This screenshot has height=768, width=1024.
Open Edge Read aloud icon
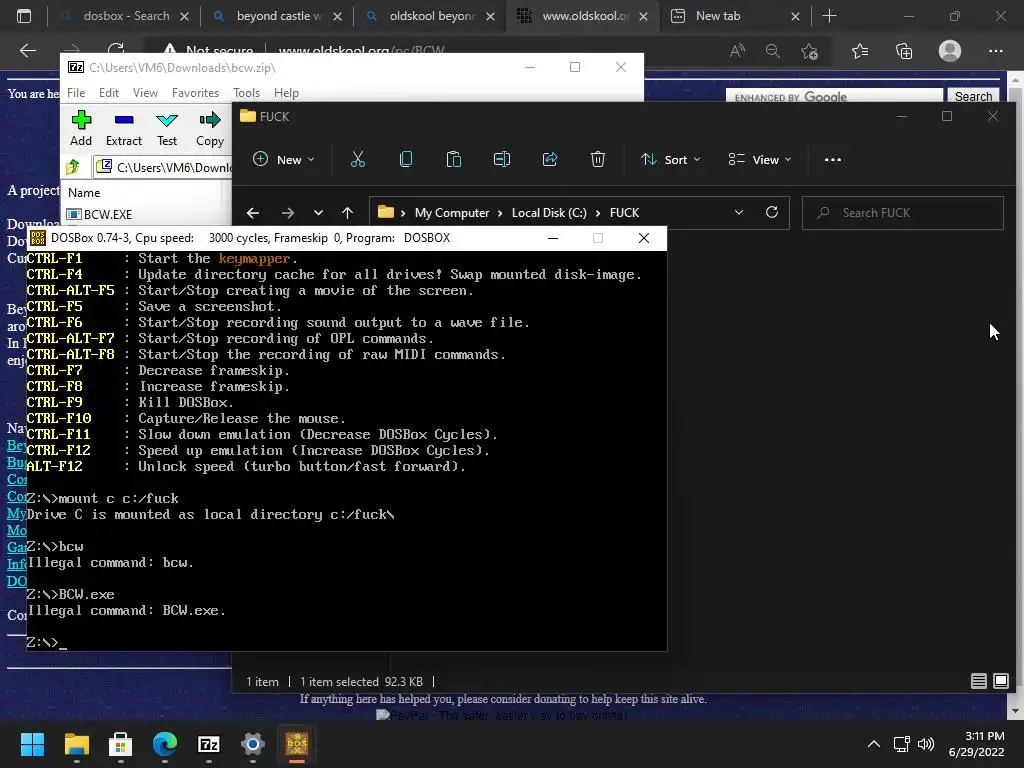tap(737, 51)
